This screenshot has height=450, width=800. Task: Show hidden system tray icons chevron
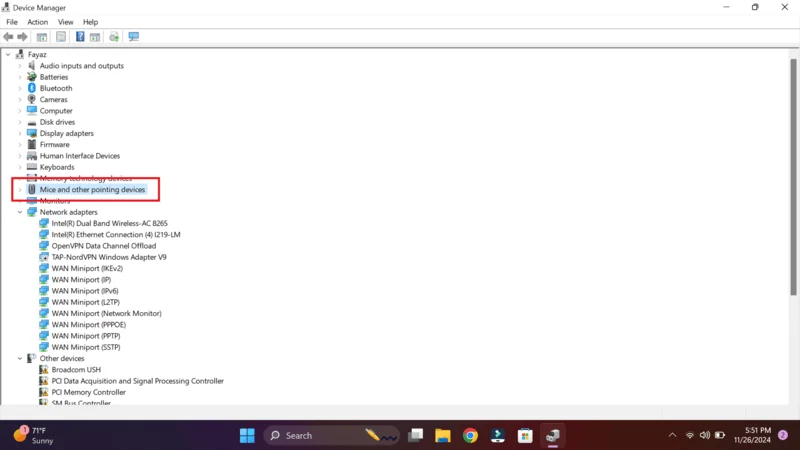[672, 435]
